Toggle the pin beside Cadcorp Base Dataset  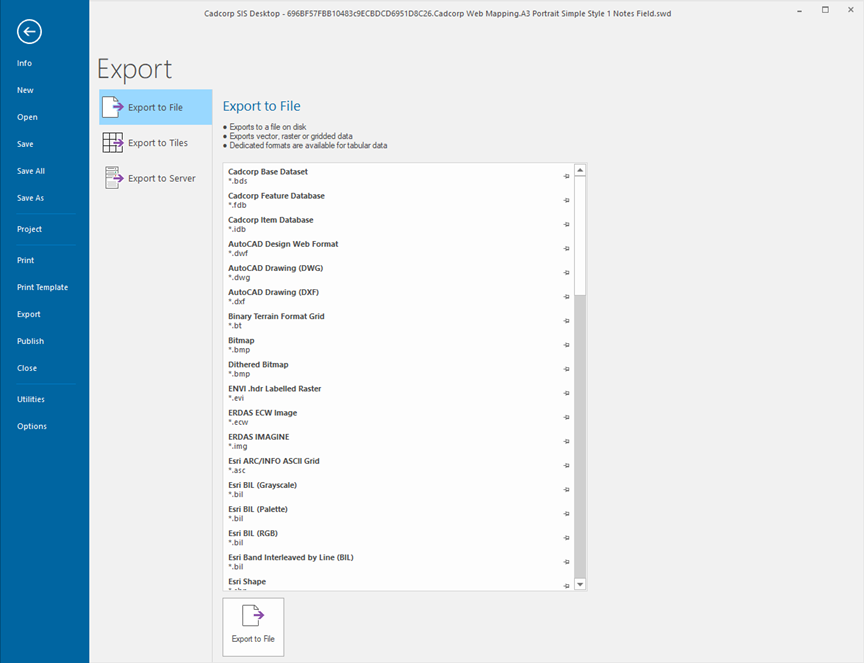pos(566,175)
